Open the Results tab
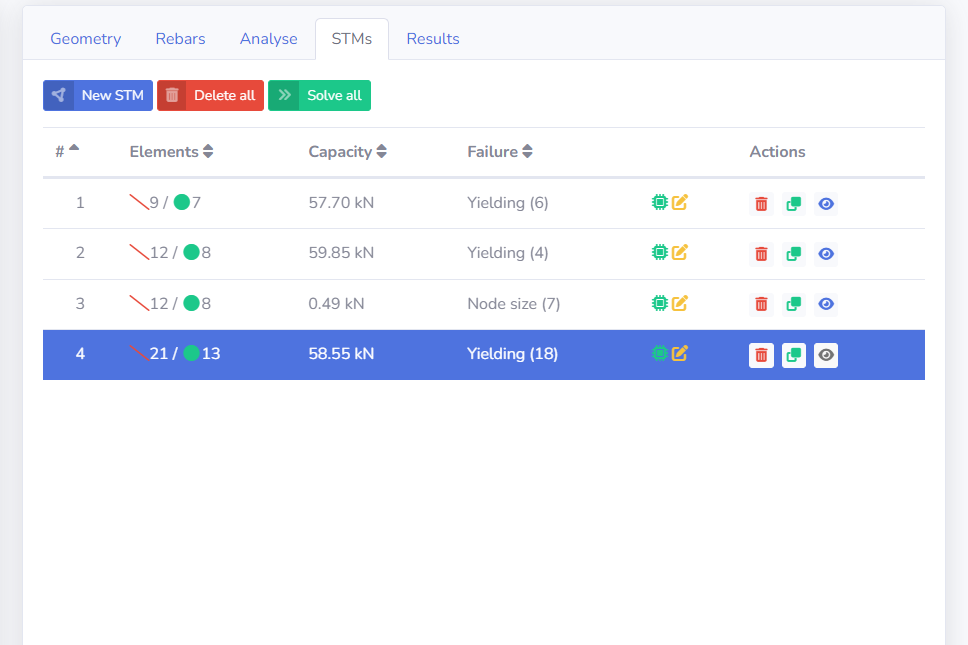Image resolution: width=968 pixels, height=645 pixels. point(432,38)
